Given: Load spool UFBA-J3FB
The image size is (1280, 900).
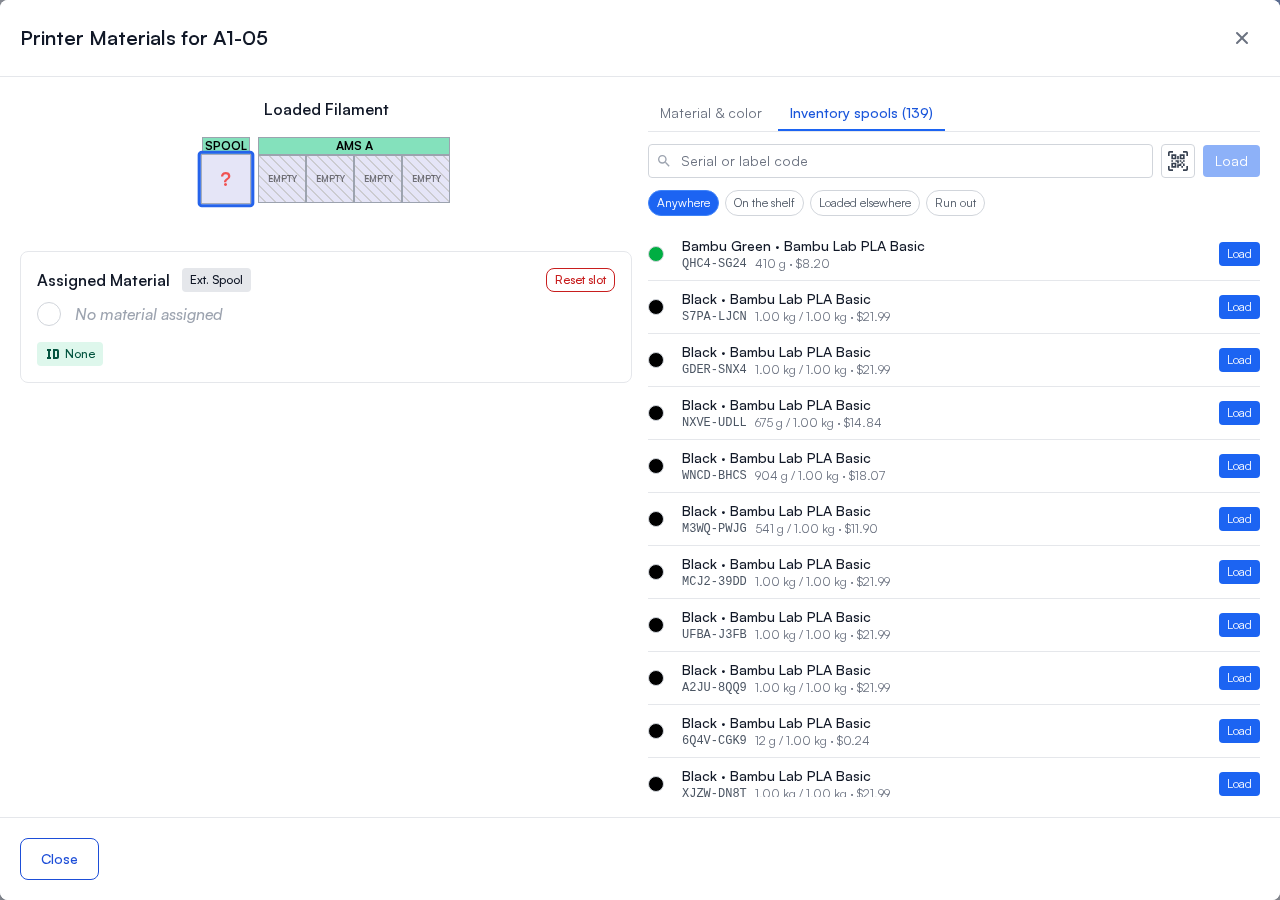Looking at the screenshot, I should point(1239,625).
